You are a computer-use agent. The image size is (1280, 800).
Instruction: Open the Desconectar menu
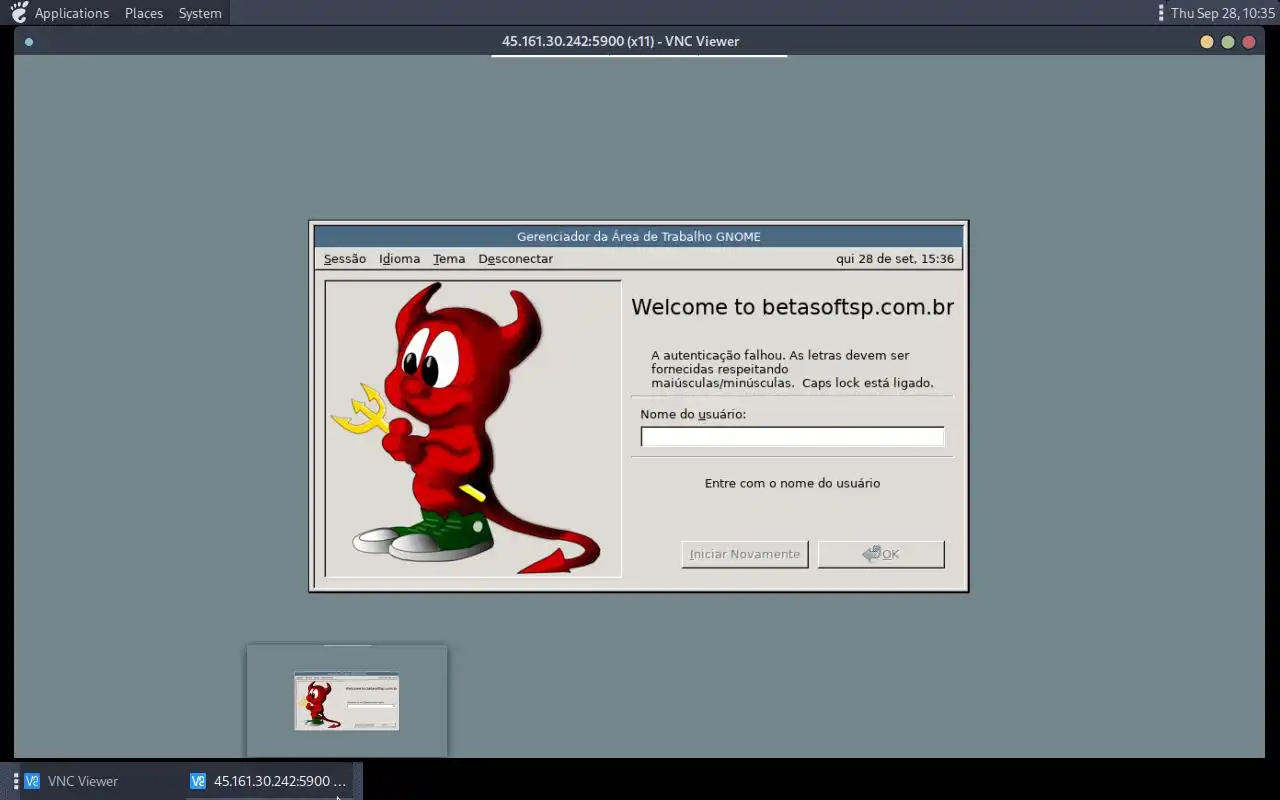[x=515, y=259]
